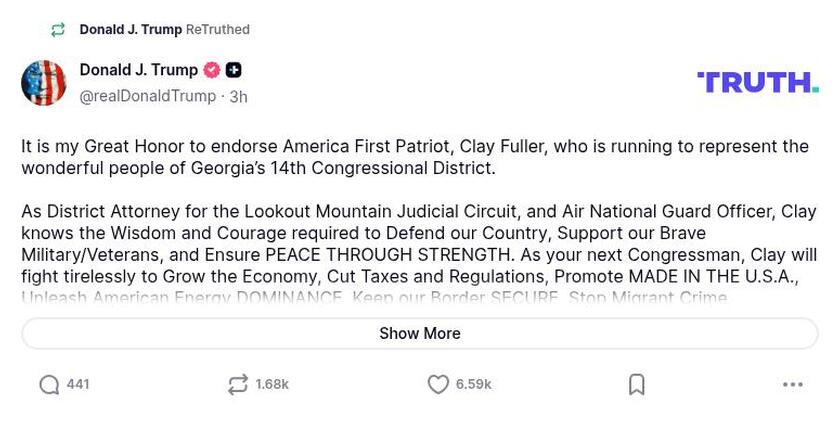This screenshot has width=840, height=424.
Task: Click the flag-themed profile avatar
Action: 43,83
